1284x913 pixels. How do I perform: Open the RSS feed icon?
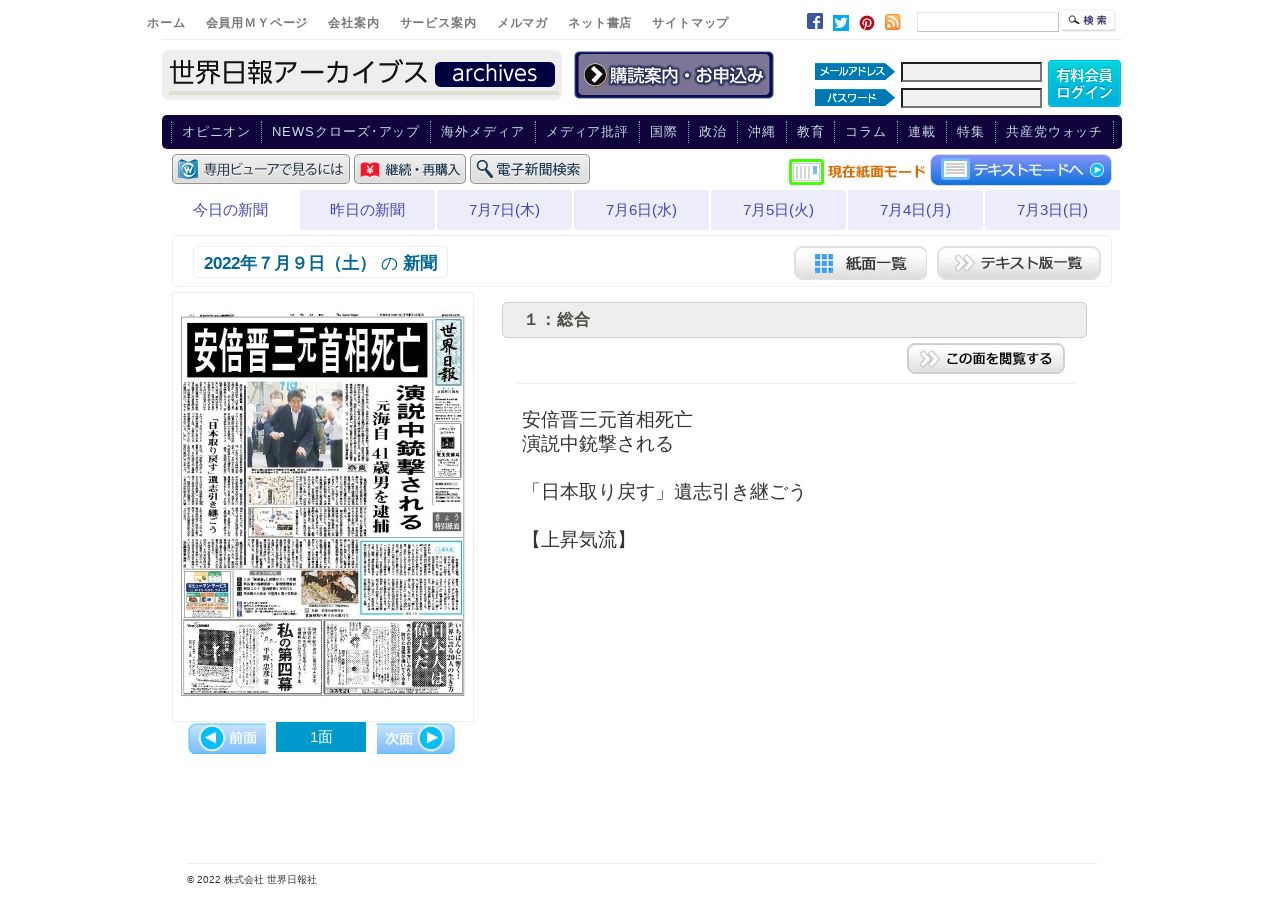893,22
